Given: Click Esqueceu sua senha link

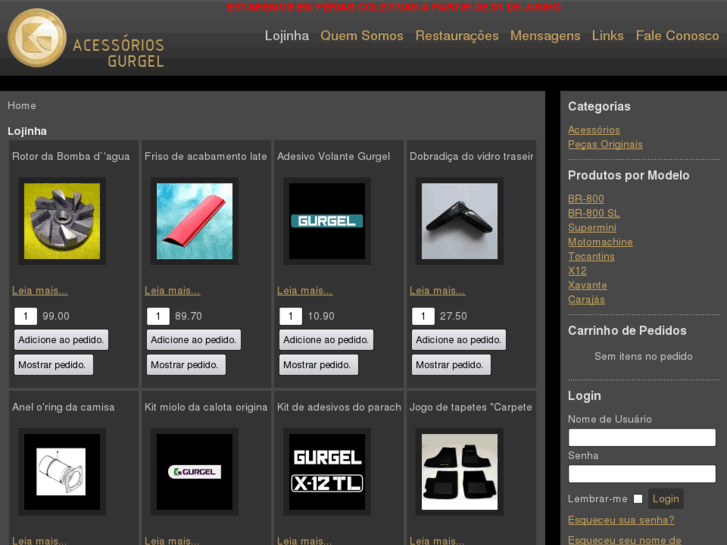Looking at the screenshot, I should pyautogui.click(x=621, y=520).
